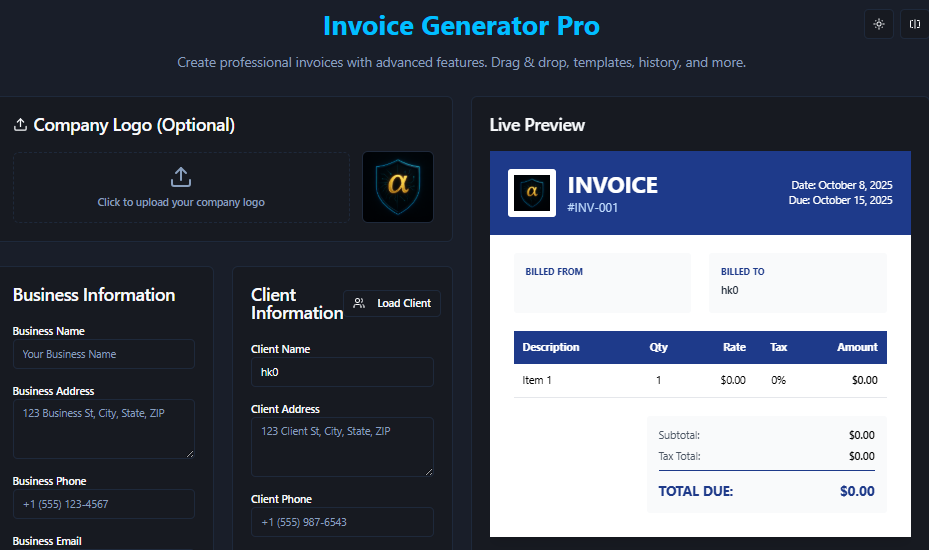Click 'Due: October 15, 2025' in preview

pyautogui.click(x=840, y=200)
